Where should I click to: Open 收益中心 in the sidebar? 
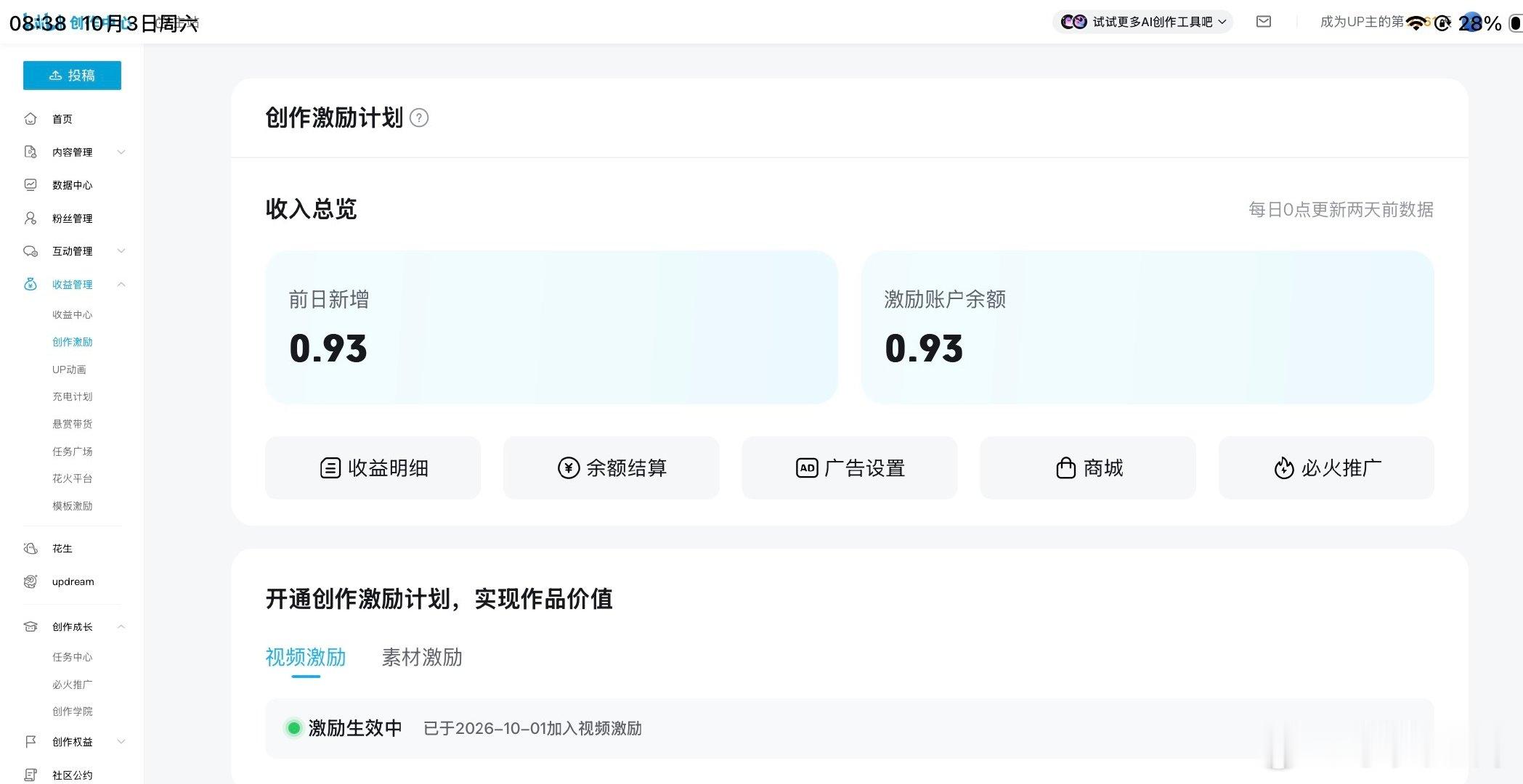click(x=72, y=314)
